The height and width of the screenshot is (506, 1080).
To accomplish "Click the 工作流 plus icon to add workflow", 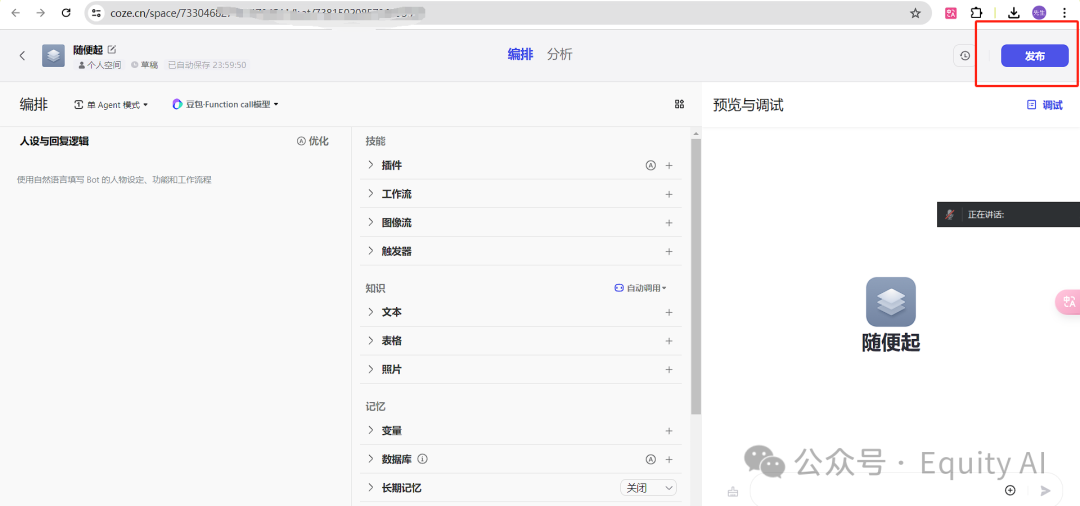I will (x=669, y=194).
